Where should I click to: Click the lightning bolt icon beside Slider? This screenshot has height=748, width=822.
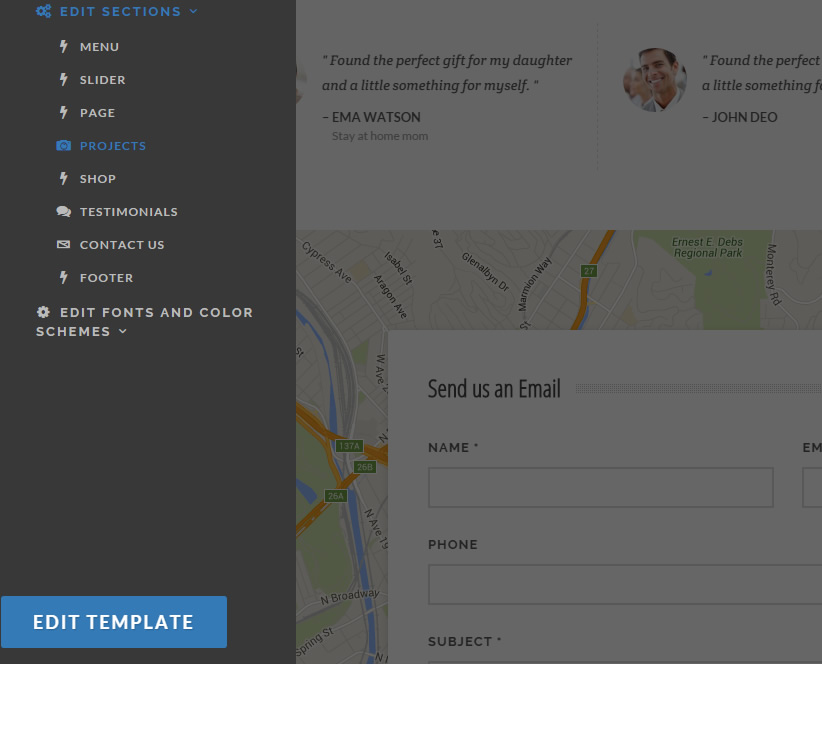[x=64, y=79]
